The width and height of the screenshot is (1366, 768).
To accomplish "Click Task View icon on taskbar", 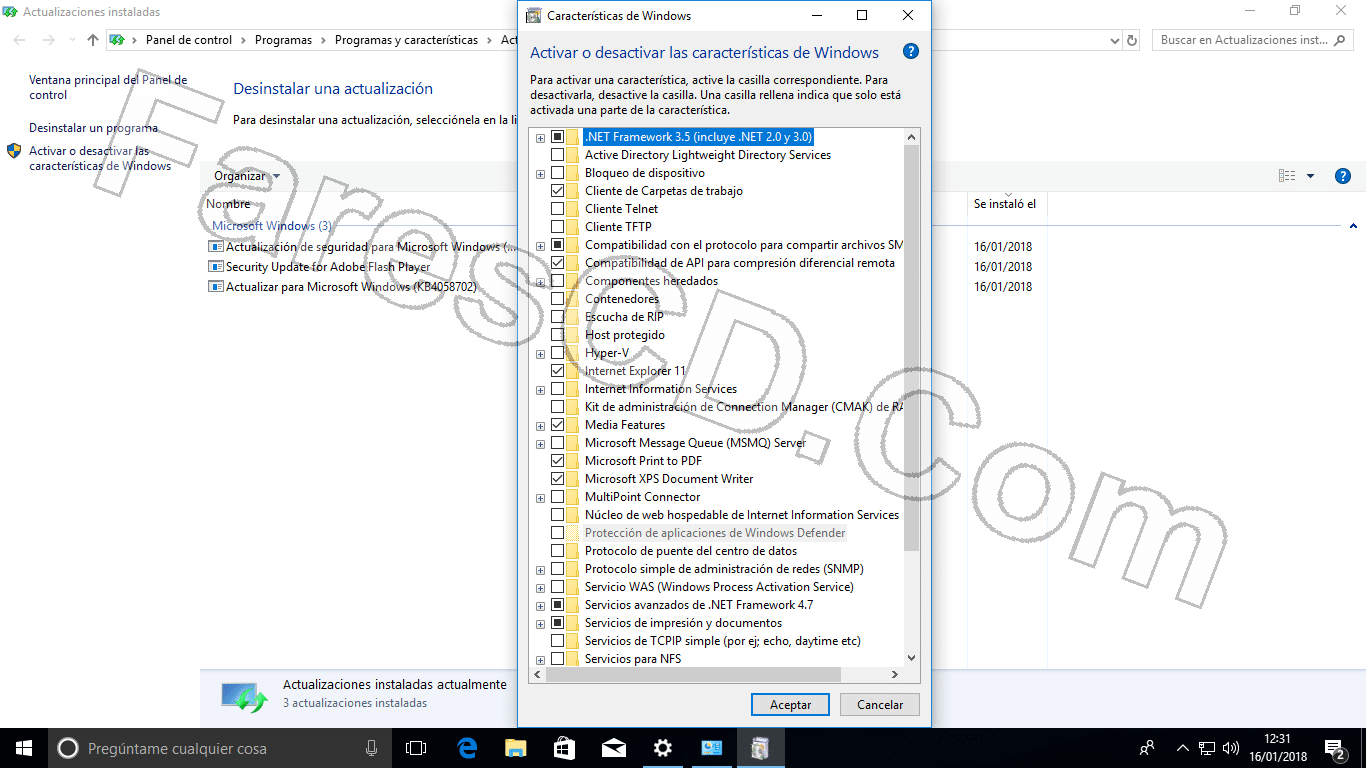I will [x=416, y=748].
